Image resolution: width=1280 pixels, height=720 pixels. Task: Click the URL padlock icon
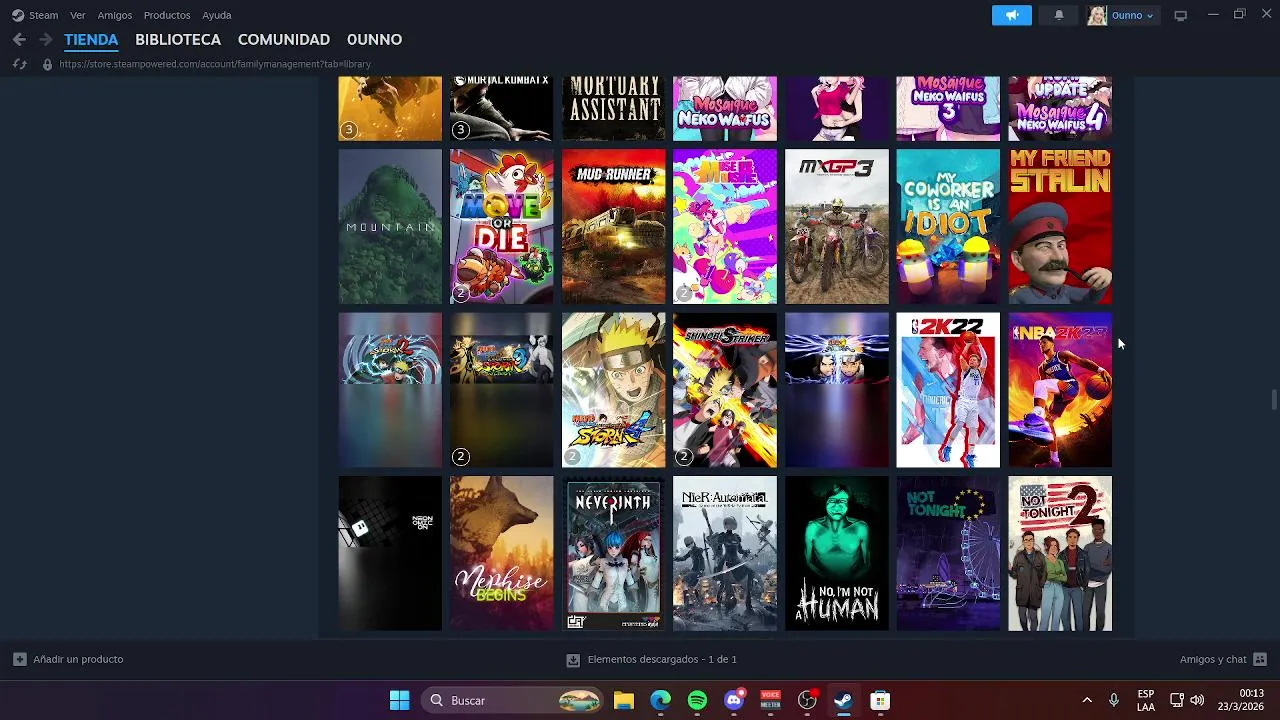(x=46, y=64)
